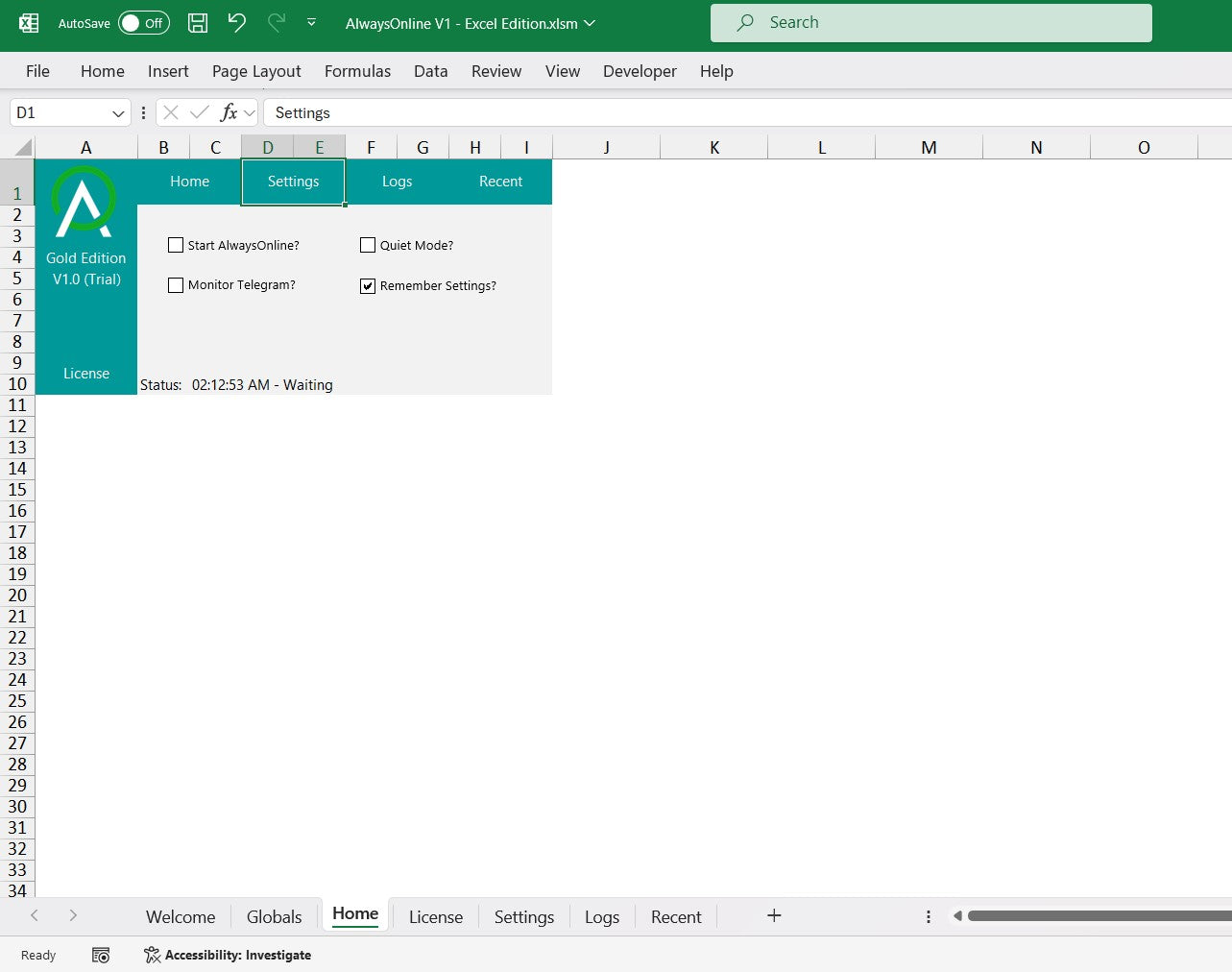
Task: Open the Page Layout ribbon tab
Action: pyautogui.click(x=256, y=71)
